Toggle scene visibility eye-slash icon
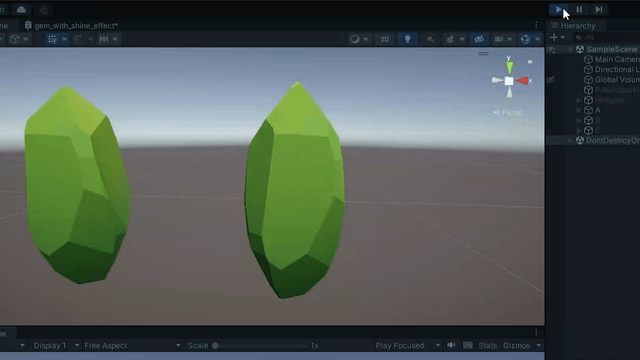Viewport: 640px width, 360px height. (479, 39)
